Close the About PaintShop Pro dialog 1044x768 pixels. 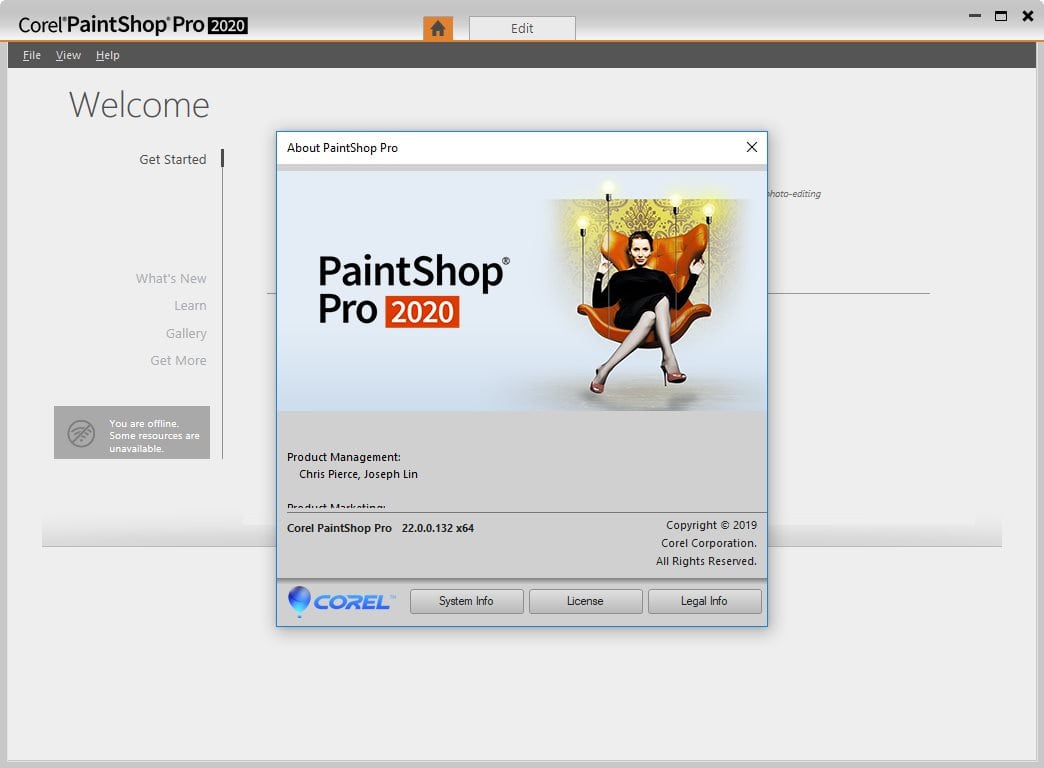pos(752,147)
